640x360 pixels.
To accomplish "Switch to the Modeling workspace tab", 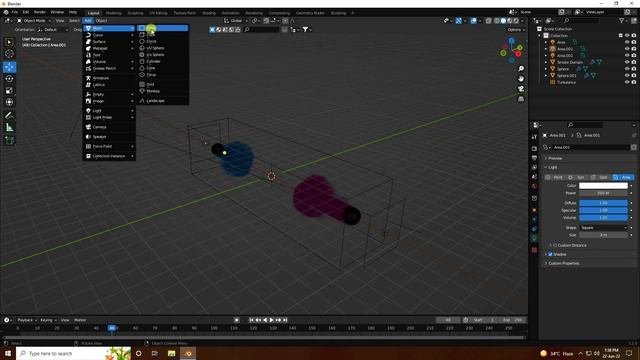I will pyautogui.click(x=113, y=13).
